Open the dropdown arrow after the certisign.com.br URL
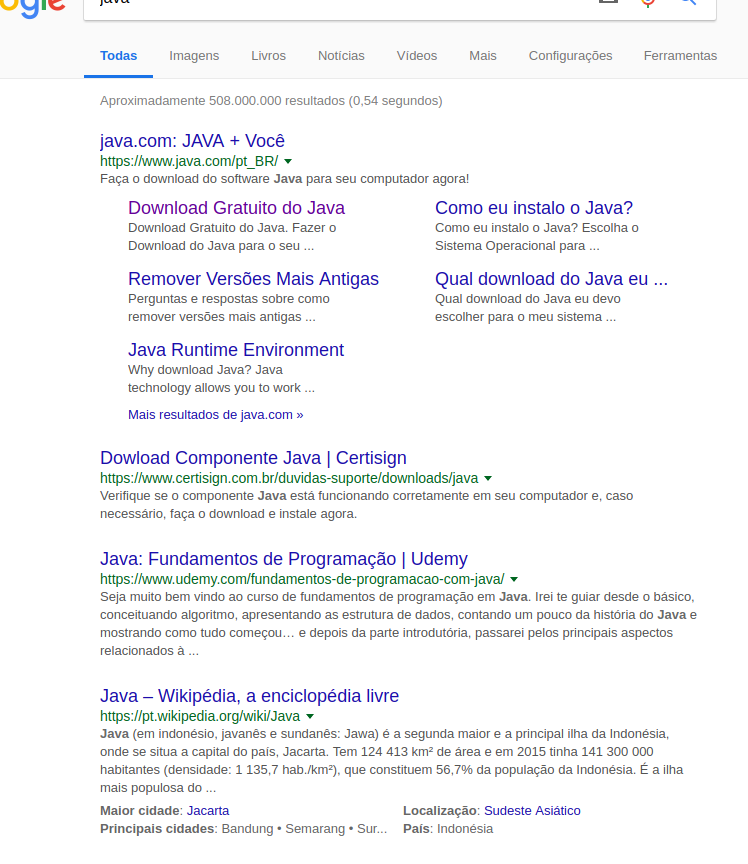748x864 pixels. click(x=488, y=478)
